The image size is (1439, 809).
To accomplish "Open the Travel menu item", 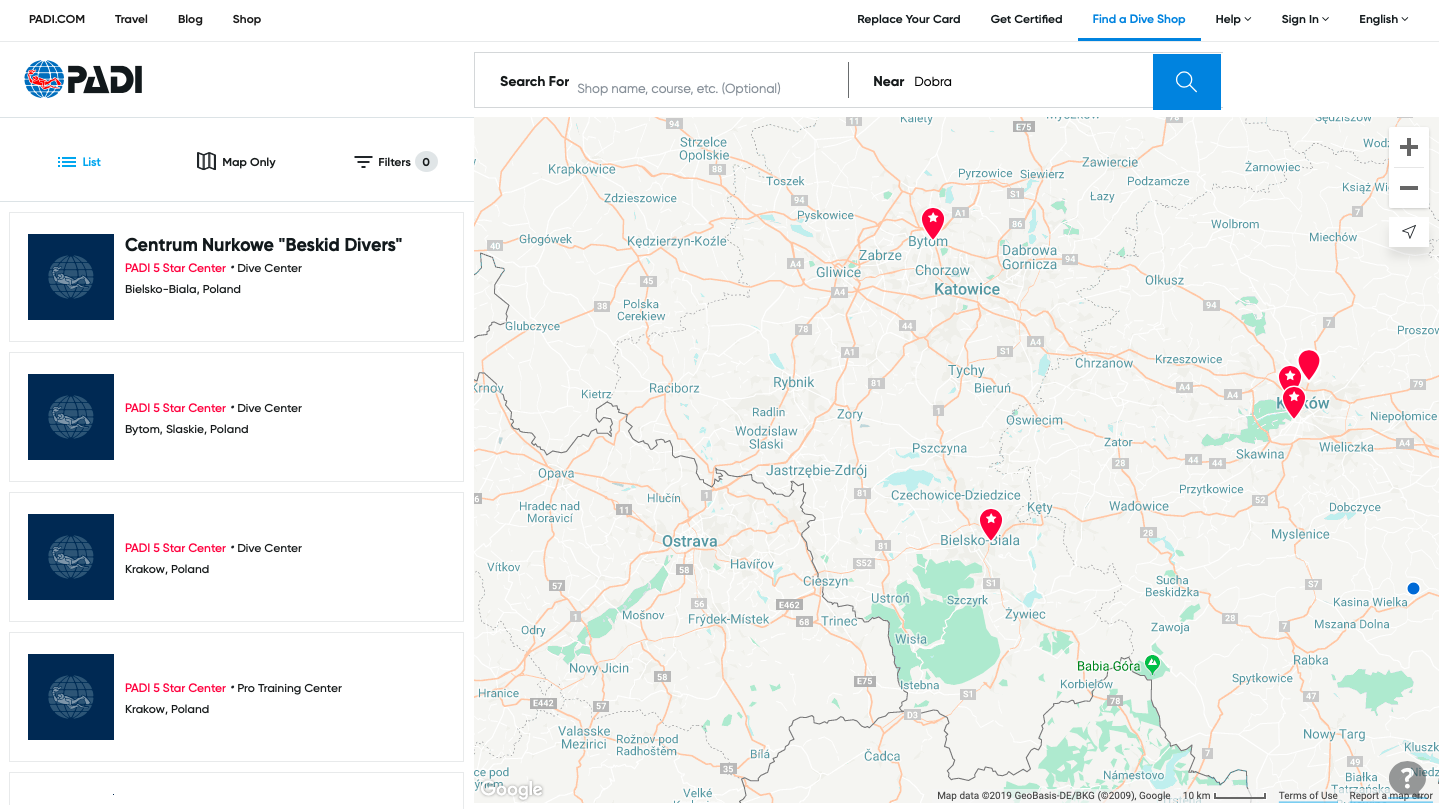I will coord(131,19).
